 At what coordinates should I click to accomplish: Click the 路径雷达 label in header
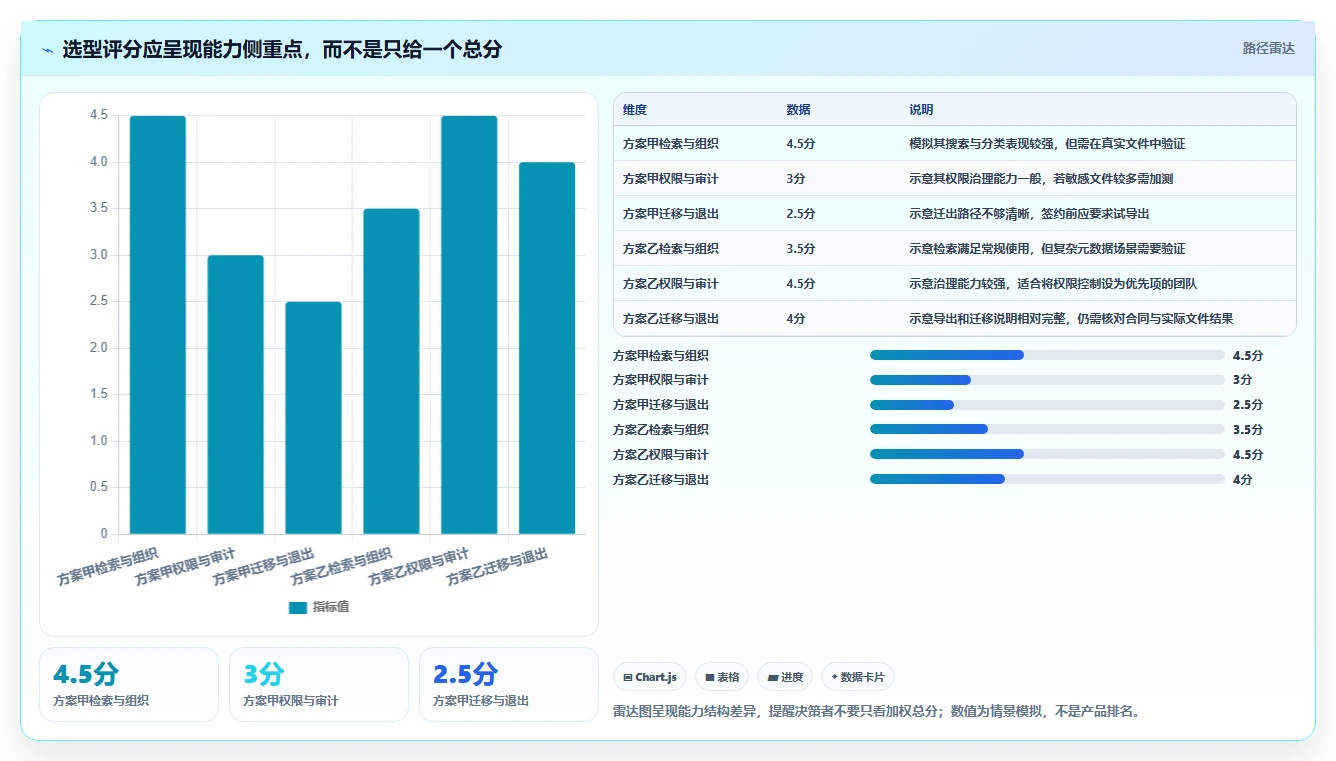pos(1268,48)
